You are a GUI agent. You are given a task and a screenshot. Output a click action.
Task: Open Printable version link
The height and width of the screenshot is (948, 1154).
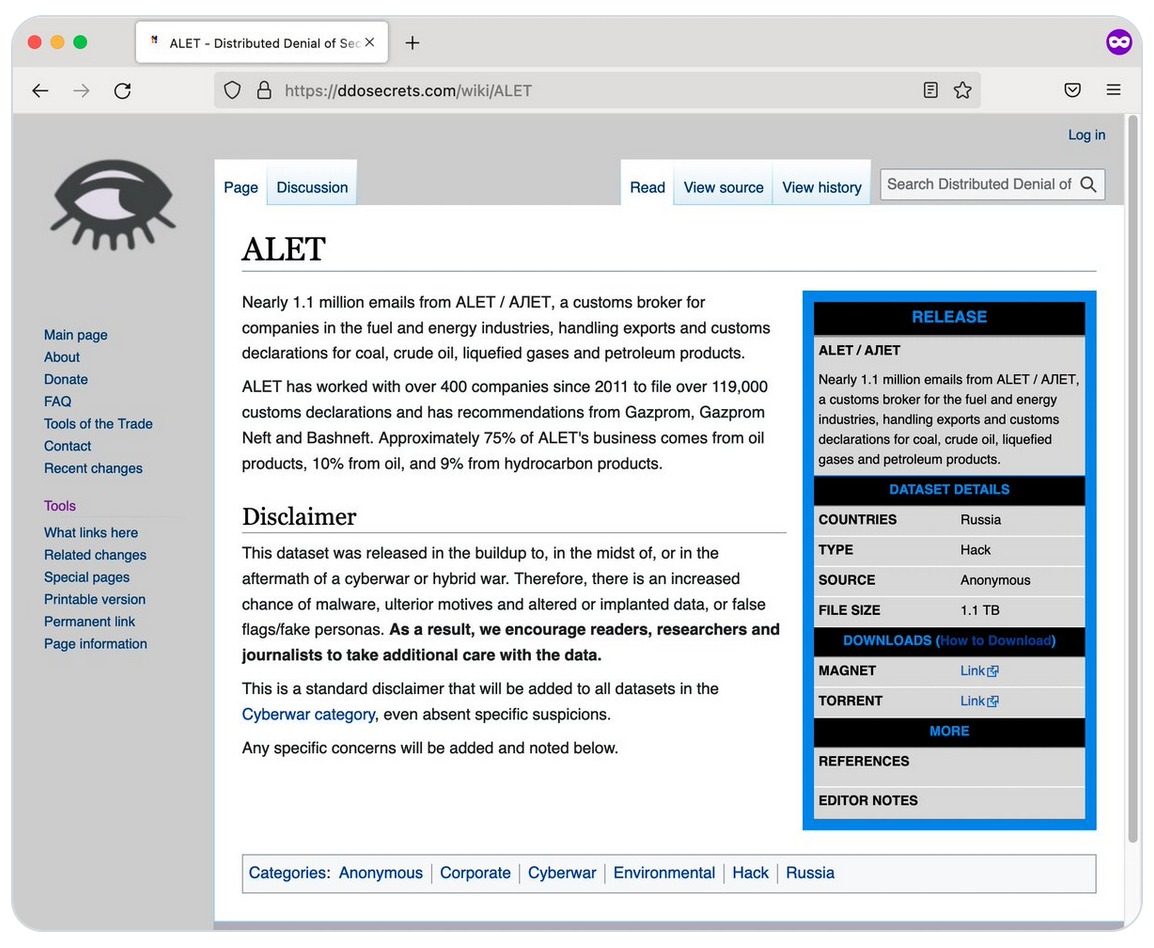click(94, 599)
